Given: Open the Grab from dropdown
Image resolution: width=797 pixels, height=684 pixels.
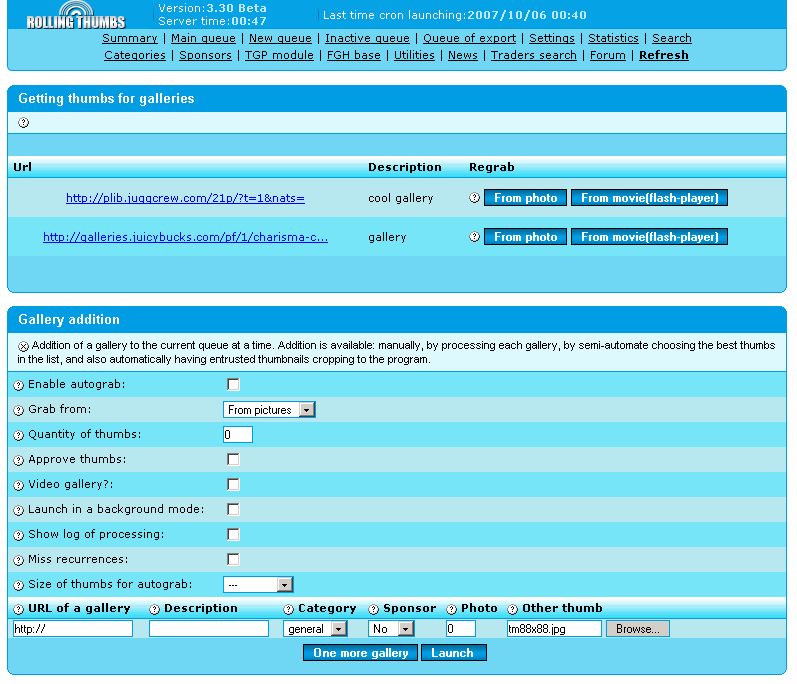Looking at the screenshot, I should (x=269, y=410).
